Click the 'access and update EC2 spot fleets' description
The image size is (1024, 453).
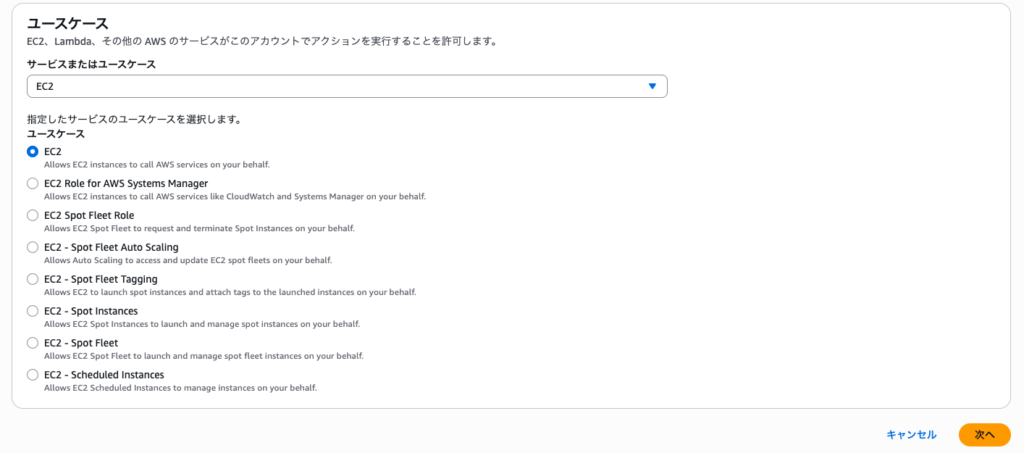(188, 260)
